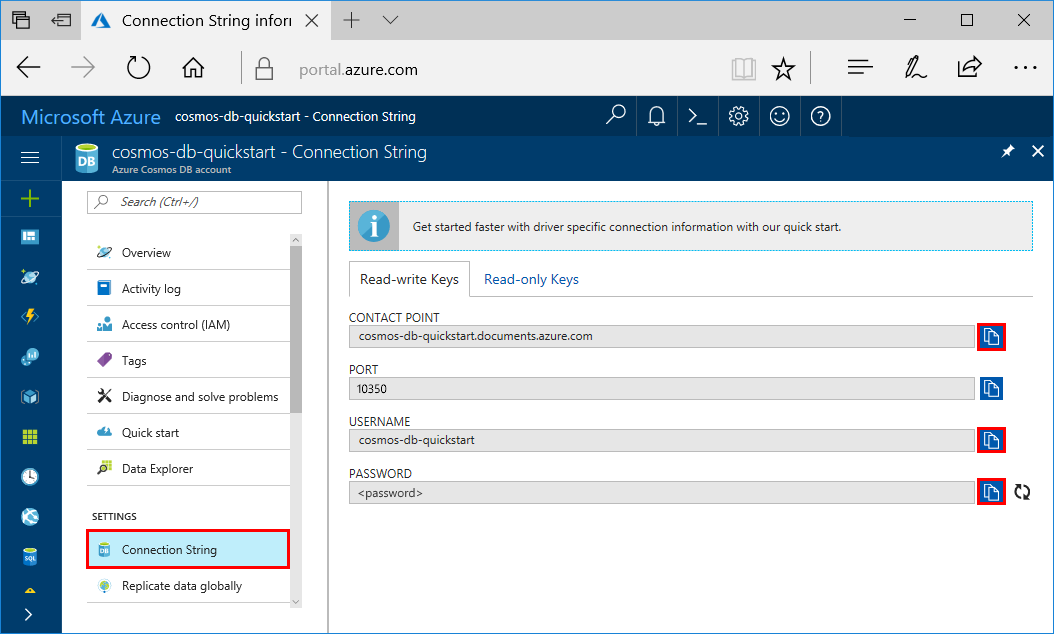
Task: Open portal settings gear
Action: coord(738,116)
